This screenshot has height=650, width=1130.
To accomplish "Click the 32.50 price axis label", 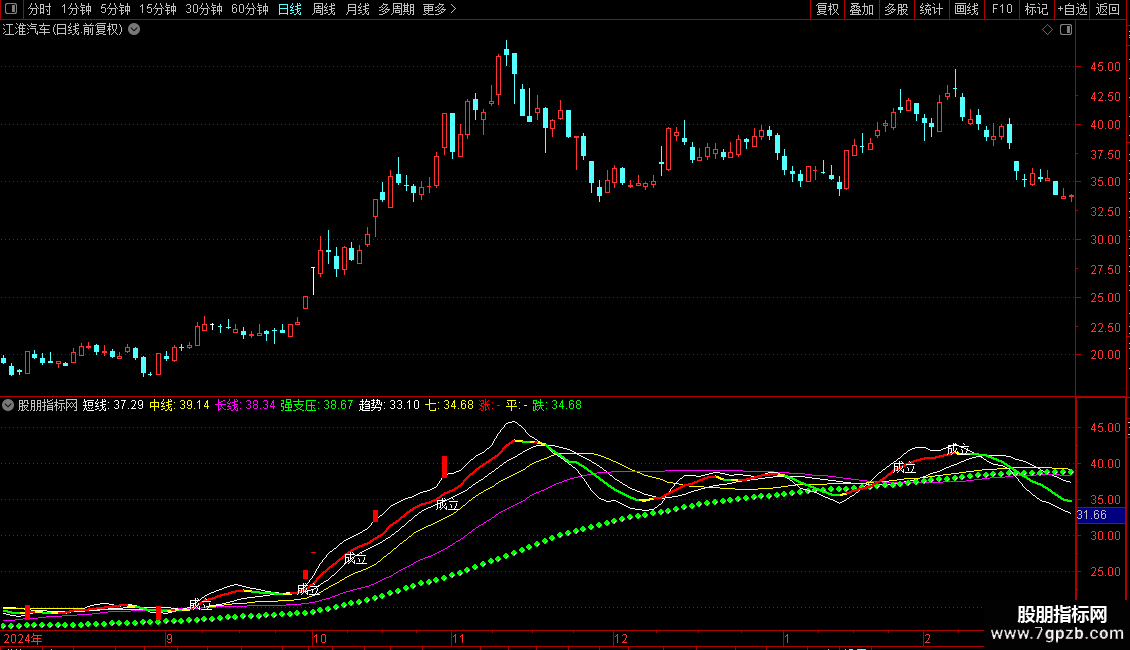I will [x=1105, y=211].
